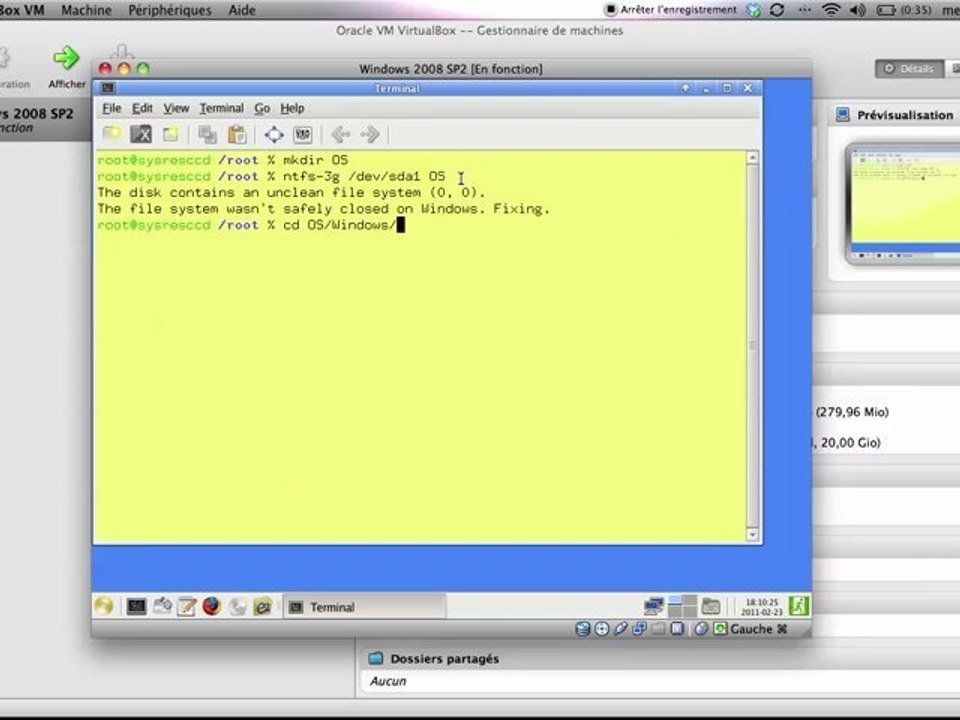Image resolution: width=960 pixels, height=720 pixels.
Task: Click the 'mkdir OS' command line
Action: click(x=315, y=160)
